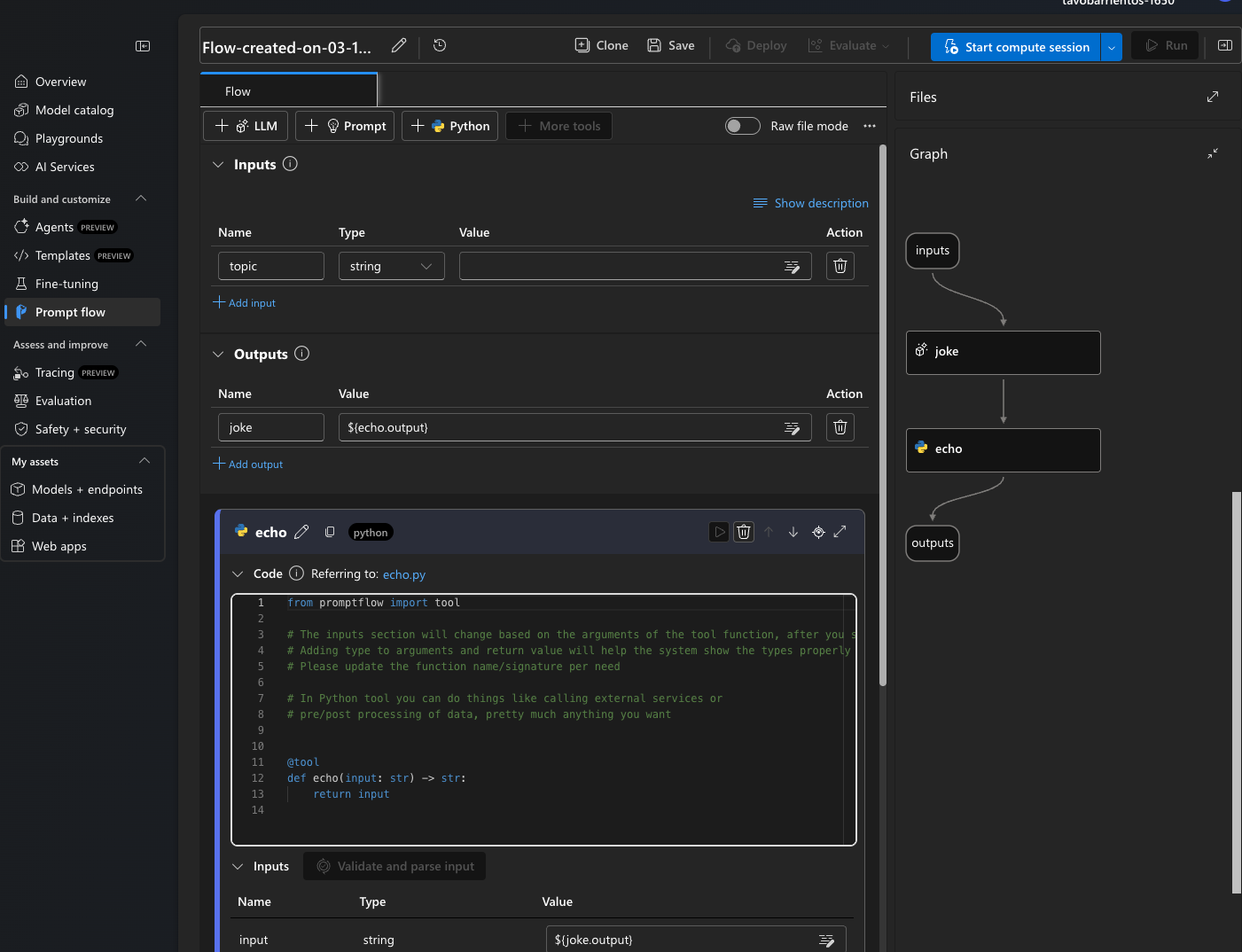Open Safety + security

82,429
